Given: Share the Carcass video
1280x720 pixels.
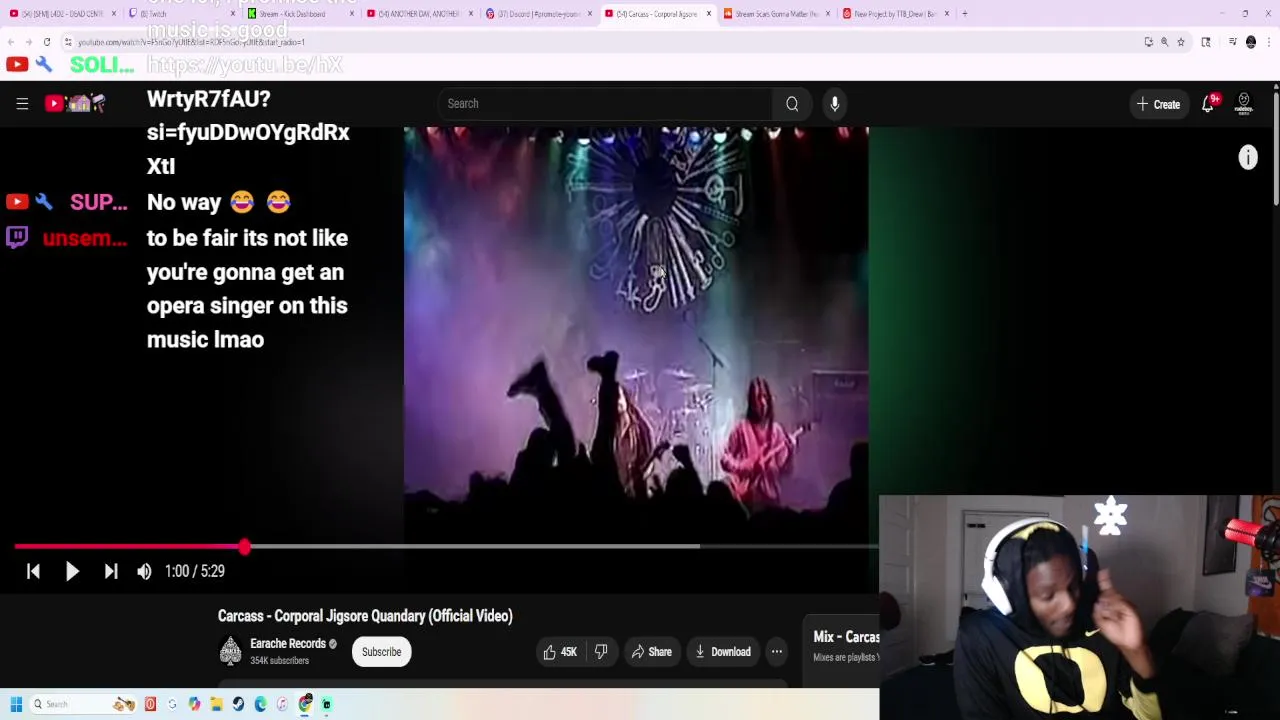Looking at the screenshot, I should [x=651, y=652].
